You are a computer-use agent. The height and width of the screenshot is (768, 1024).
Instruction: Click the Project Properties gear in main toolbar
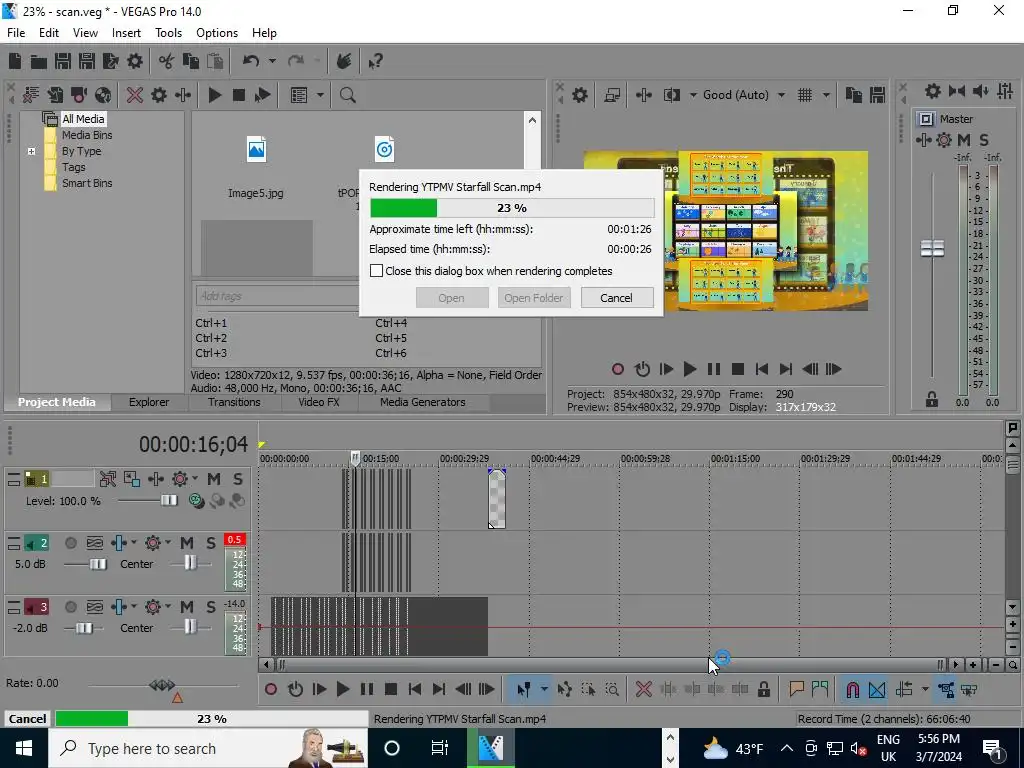click(135, 61)
